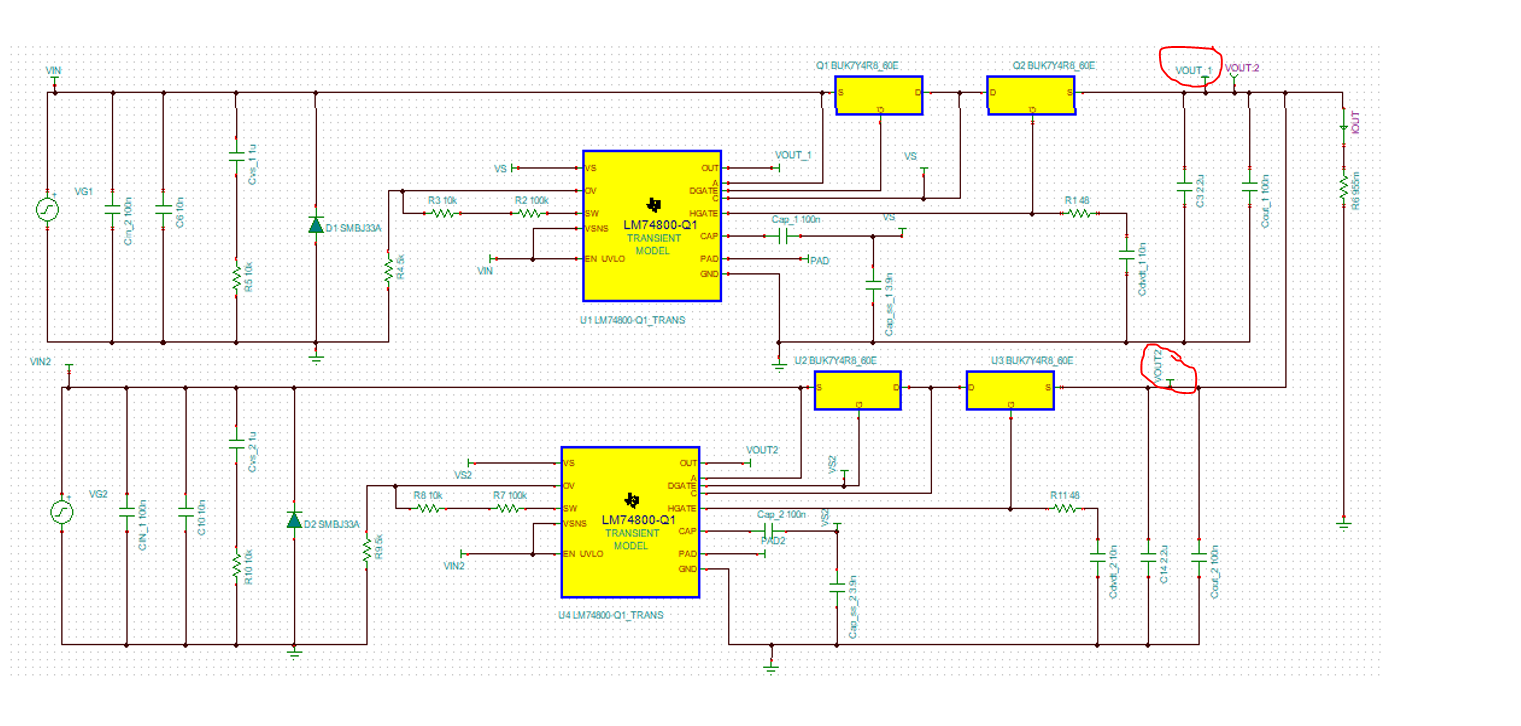This screenshot has width=1521, height=726.
Task: Select the R7 100k resistor symbol
Action: click(x=509, y=508)
